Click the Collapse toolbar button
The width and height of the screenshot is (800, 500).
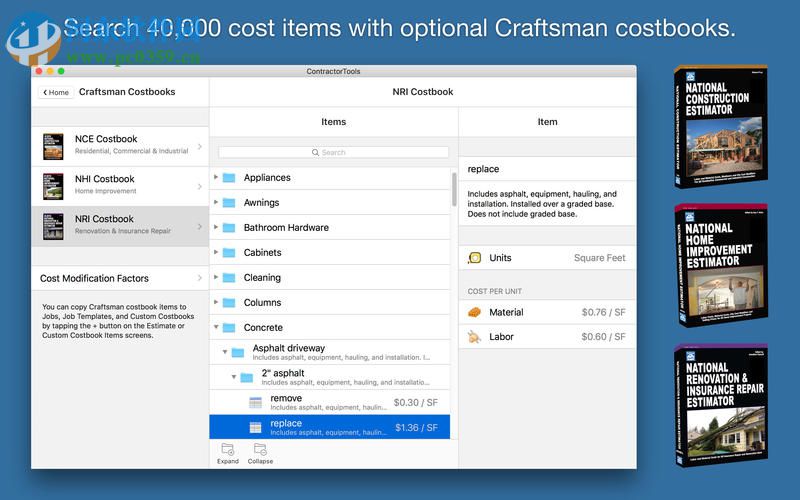pyautogui.click(x=260, y=453)
